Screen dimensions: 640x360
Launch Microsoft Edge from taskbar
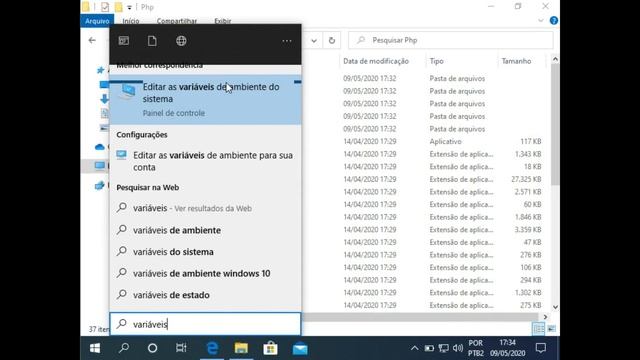click(x=212, y=348)
